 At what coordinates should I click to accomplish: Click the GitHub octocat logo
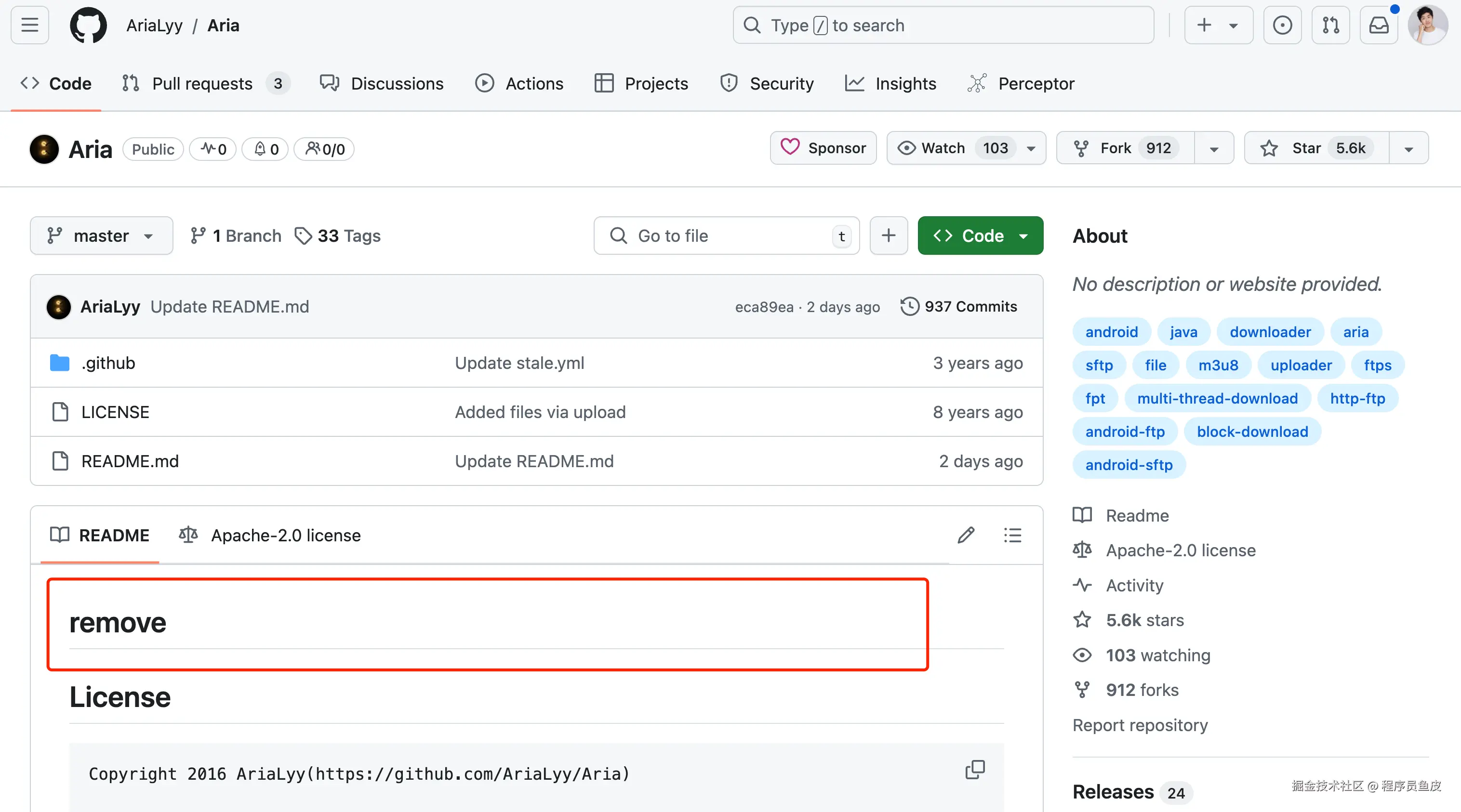(88, 25)
